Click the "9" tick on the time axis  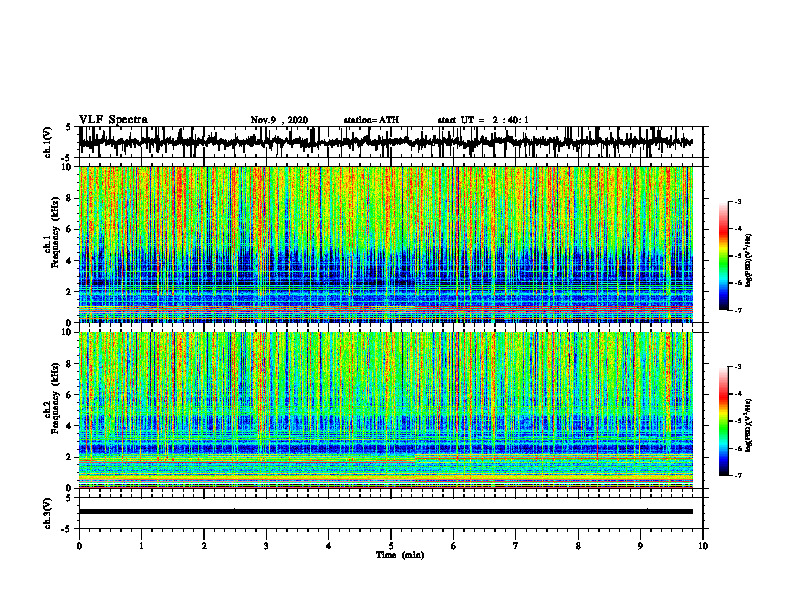pos(640,546)
